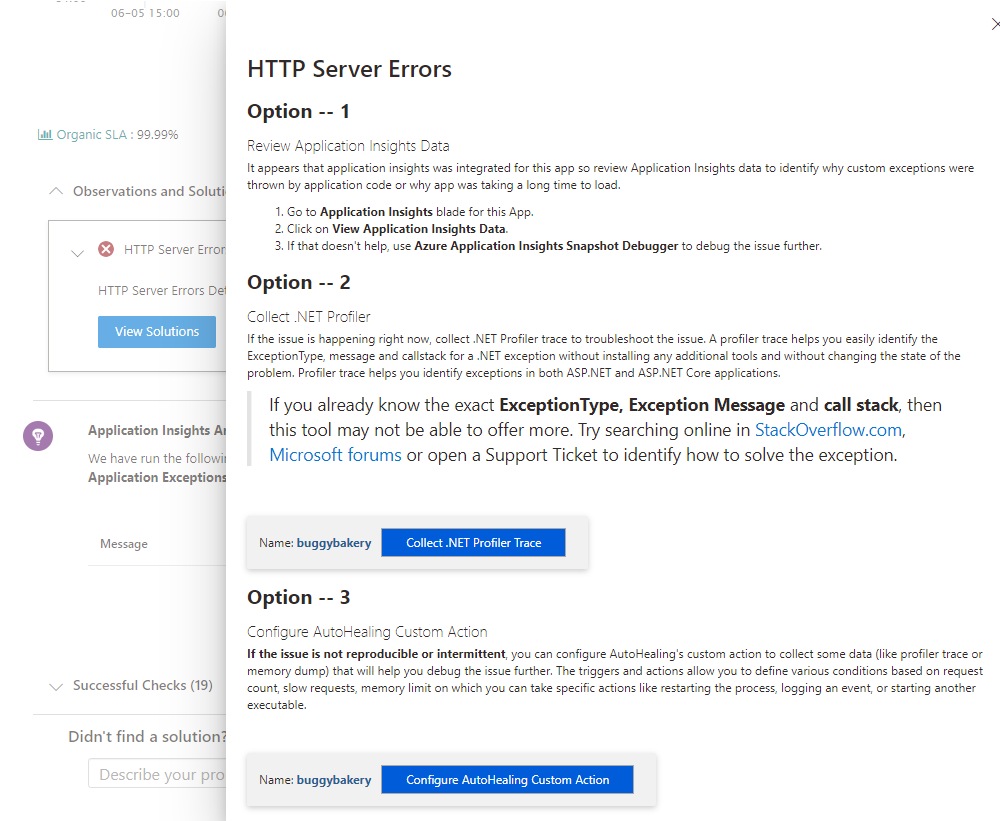Click the View Solutions button
1000x821 pixels.
(x=157, y=332)
